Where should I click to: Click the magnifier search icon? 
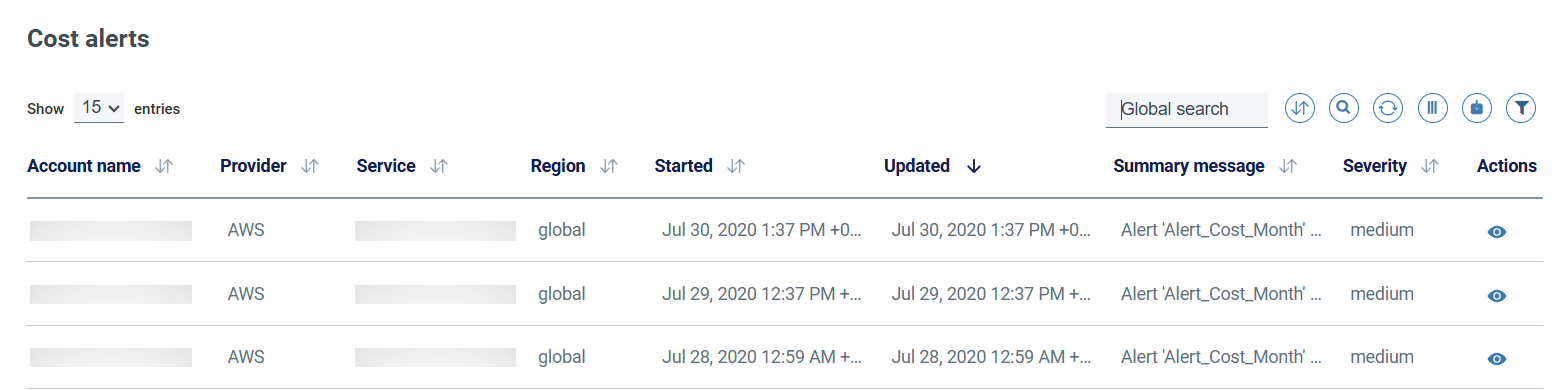click(1343, 108)
